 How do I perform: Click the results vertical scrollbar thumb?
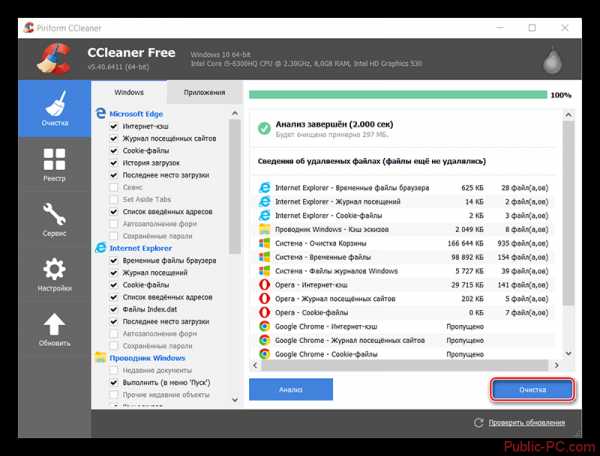[569, 213]
